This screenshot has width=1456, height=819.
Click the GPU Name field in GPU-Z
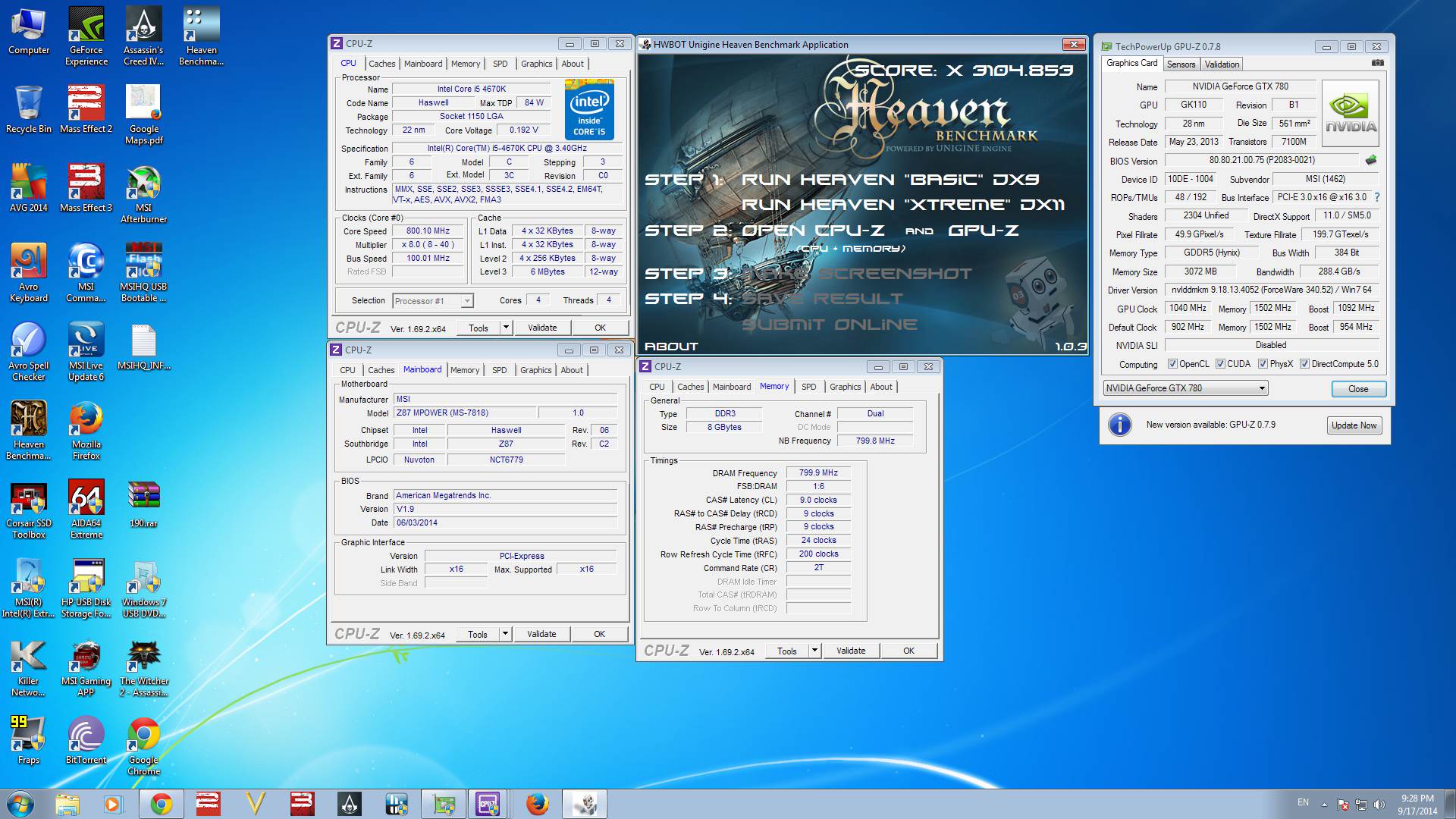[1240, 86]
